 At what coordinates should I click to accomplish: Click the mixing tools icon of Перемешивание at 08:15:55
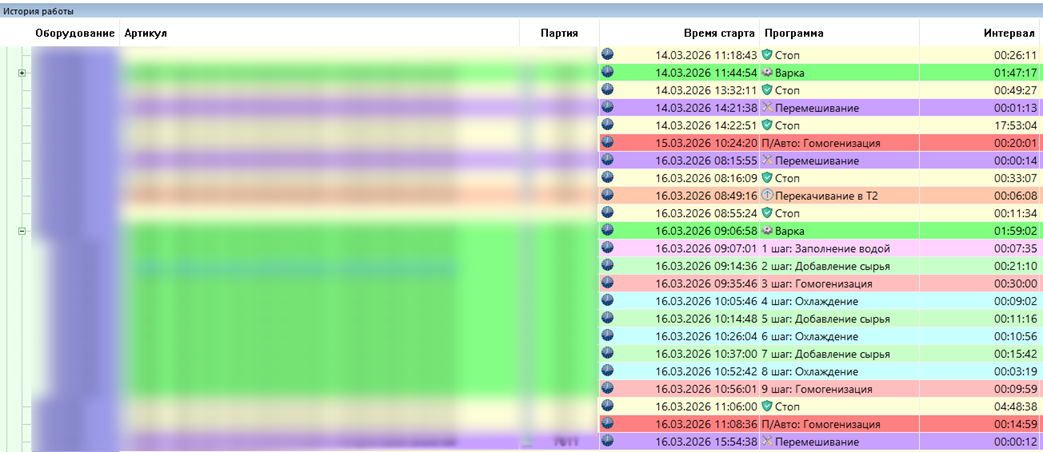(767, 160)
